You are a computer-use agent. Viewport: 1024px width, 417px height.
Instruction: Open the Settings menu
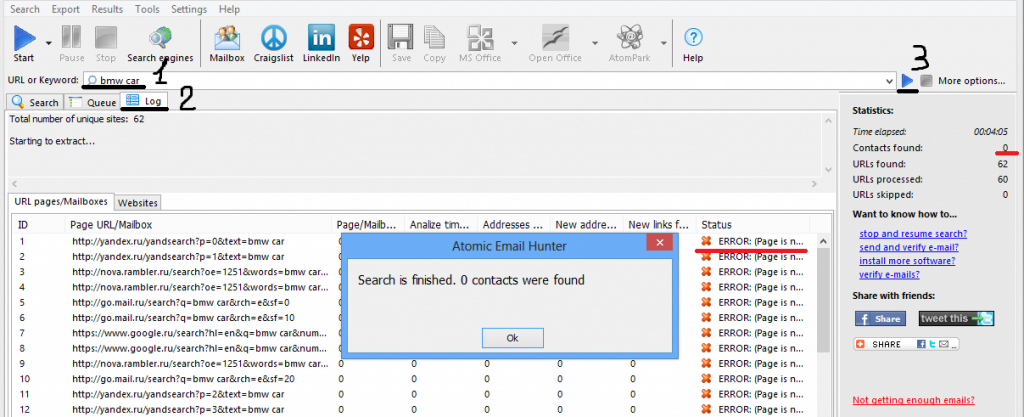click(x=189, y=9)
